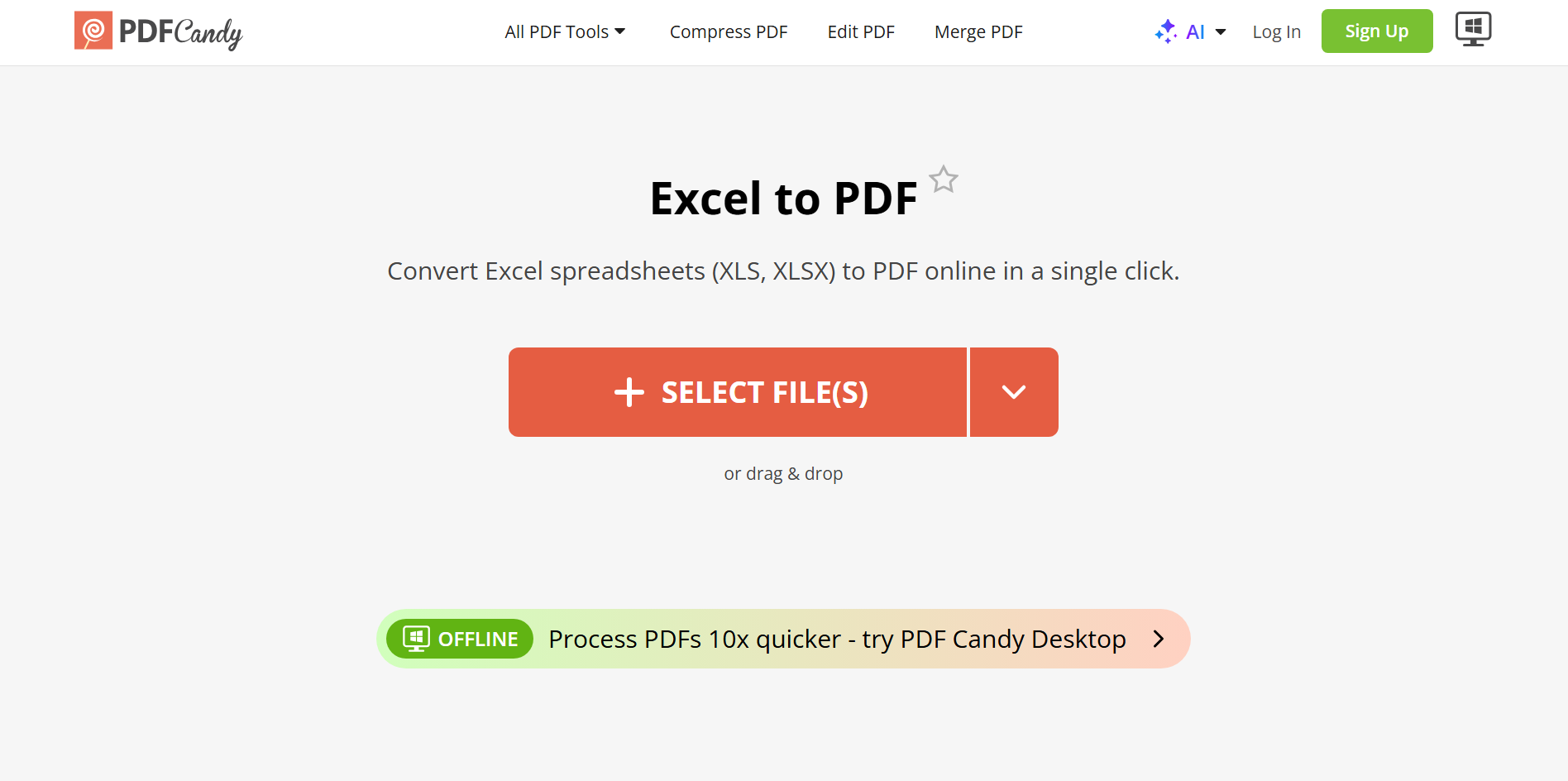Viewport: 1568px width, 781px height.
Task: Mark Excel to PDF as favorite star
Action: point(943,179)
